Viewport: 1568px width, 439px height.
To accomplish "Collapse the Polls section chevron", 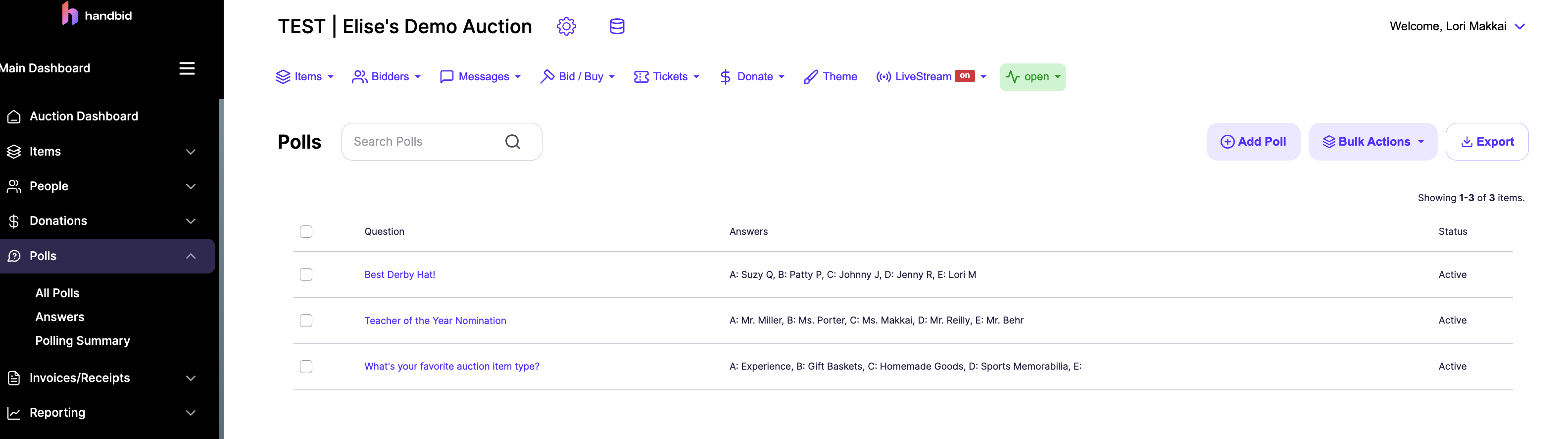I will click(x=191, y=256).
